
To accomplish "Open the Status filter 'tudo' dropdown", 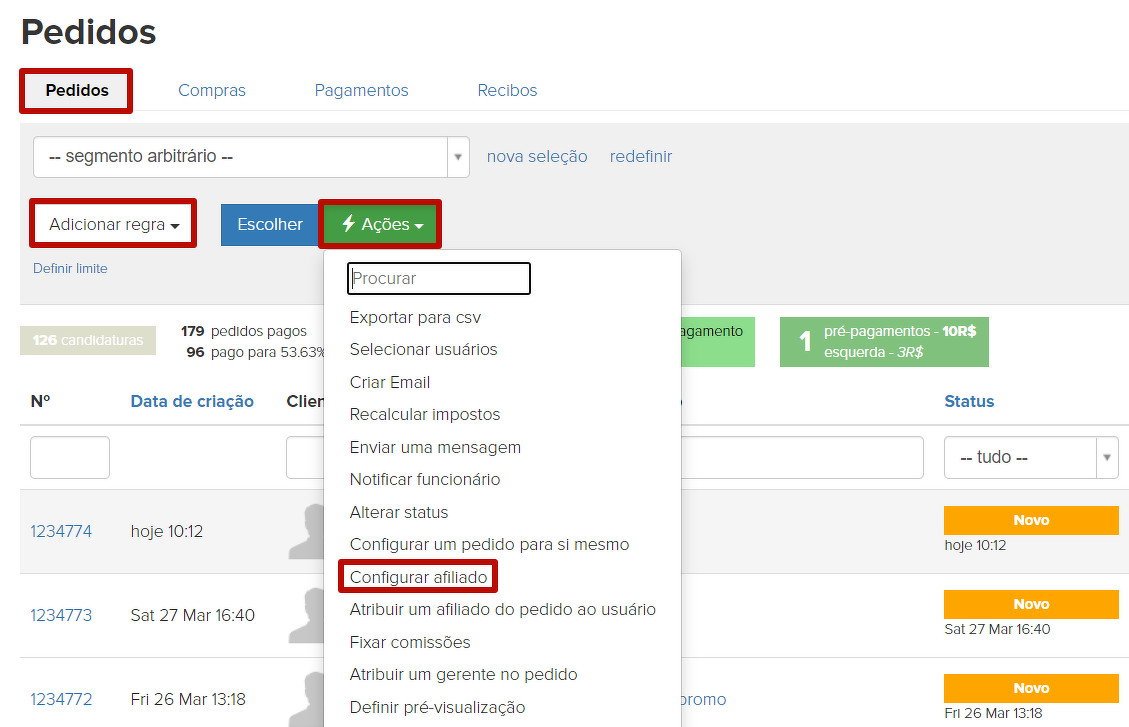I will [x=1029, y=457].
